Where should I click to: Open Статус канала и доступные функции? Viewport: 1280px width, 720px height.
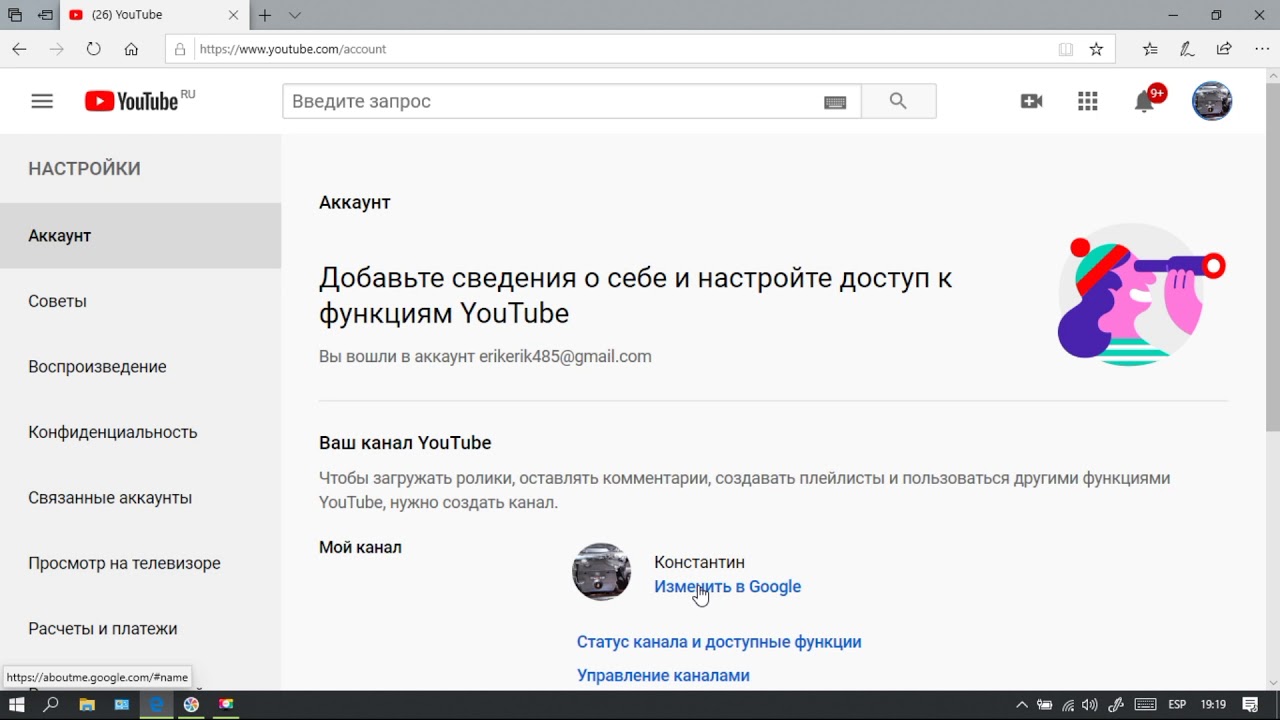click(719, 642)
